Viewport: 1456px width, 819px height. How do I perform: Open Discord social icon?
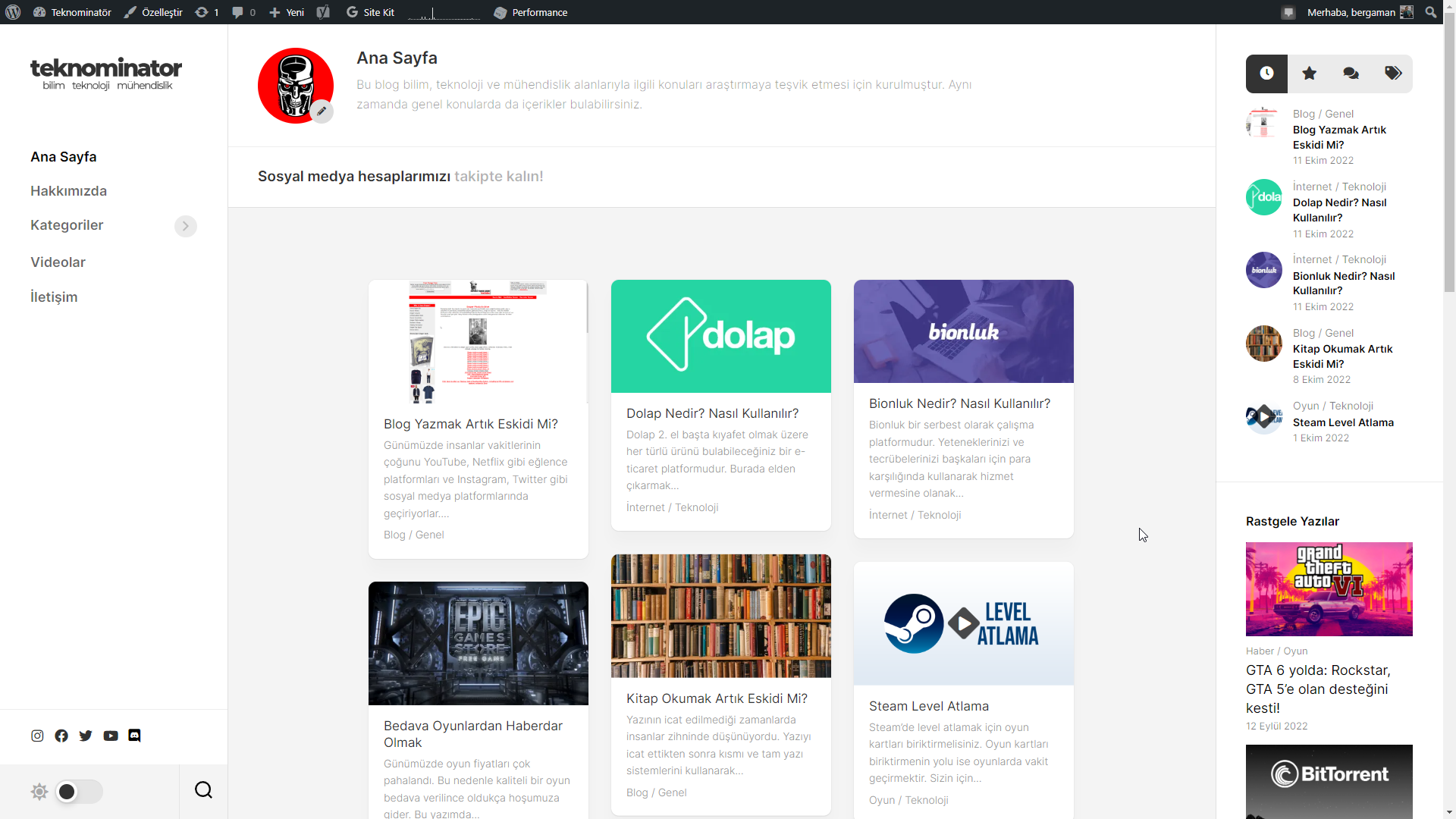pos(134,736)
